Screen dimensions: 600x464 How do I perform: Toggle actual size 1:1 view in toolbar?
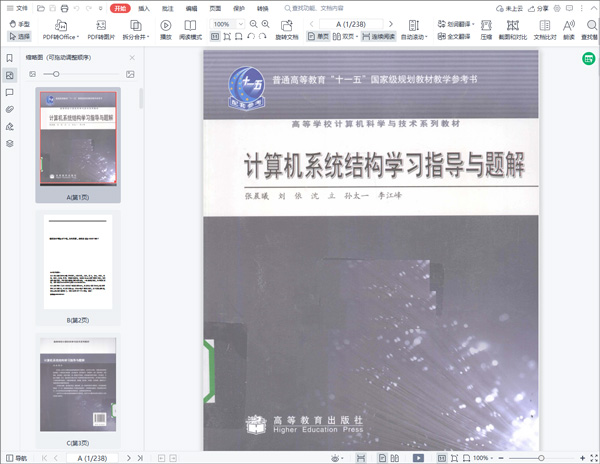pos(215,37)
